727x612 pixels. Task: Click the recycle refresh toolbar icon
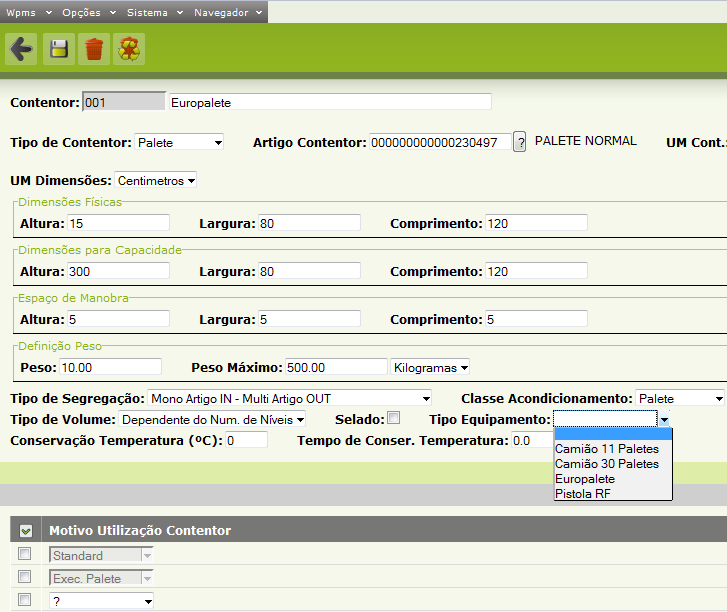pyautogui.click(x=129, y=49)
